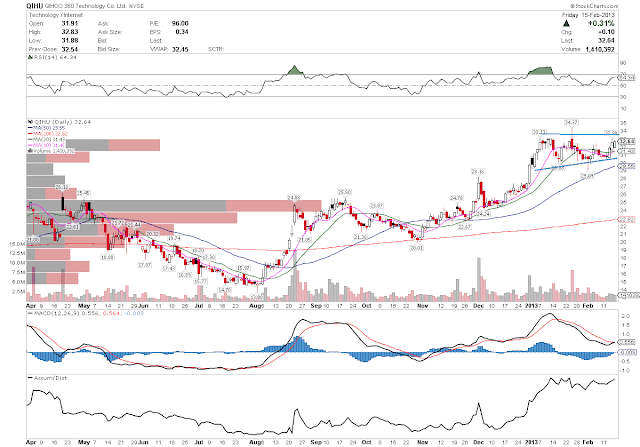
Task: Click the MA(200) legend entry
Action: (48, 133)
